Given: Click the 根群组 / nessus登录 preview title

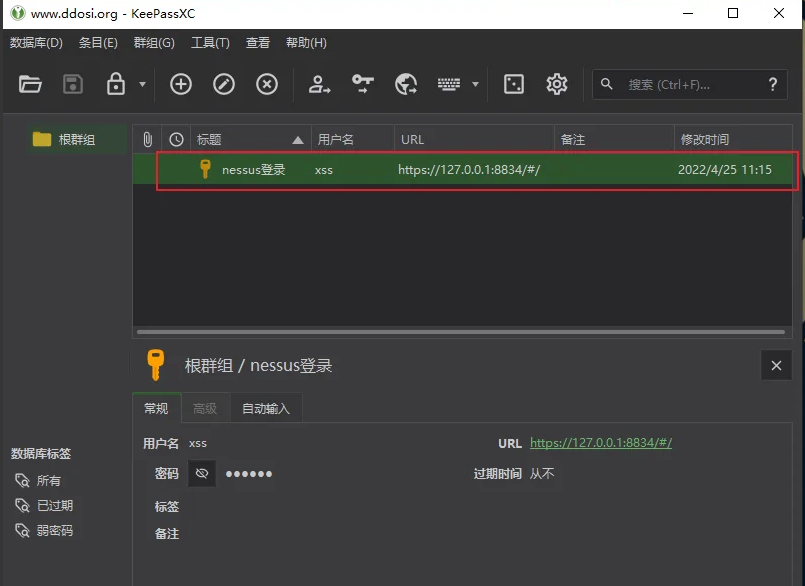Looking at the screenshot, I should (258, 365).
